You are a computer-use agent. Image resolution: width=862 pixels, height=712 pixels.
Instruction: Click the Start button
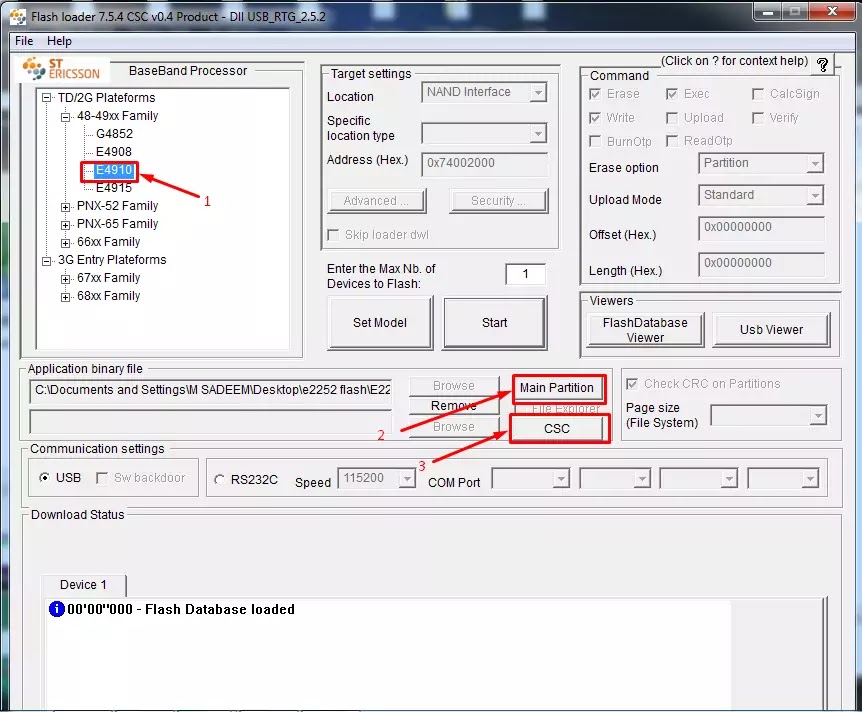pos(495,323)
